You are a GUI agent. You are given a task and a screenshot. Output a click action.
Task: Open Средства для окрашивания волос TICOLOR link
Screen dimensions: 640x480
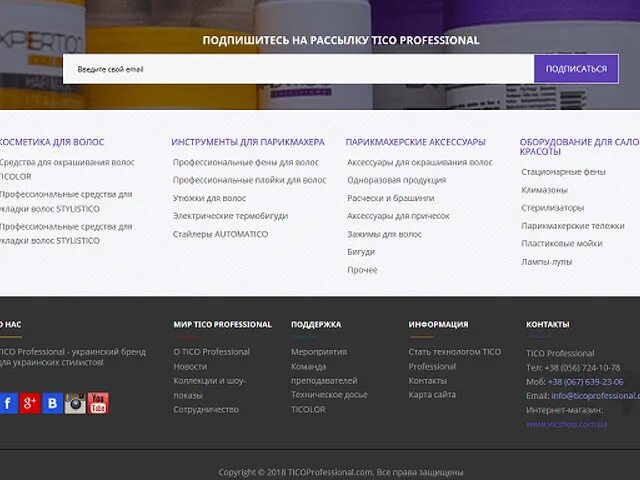tap(67, 169)
